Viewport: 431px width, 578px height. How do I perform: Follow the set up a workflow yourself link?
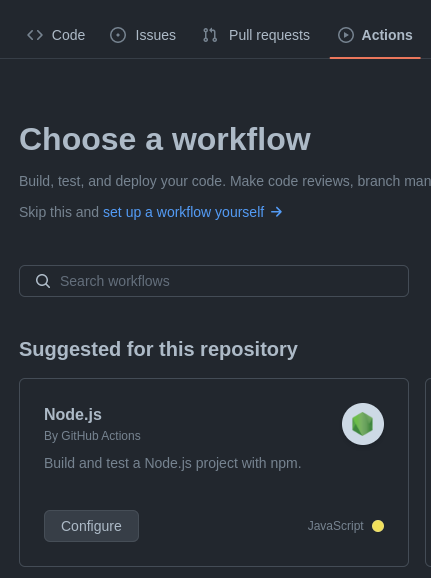(184, 212)
